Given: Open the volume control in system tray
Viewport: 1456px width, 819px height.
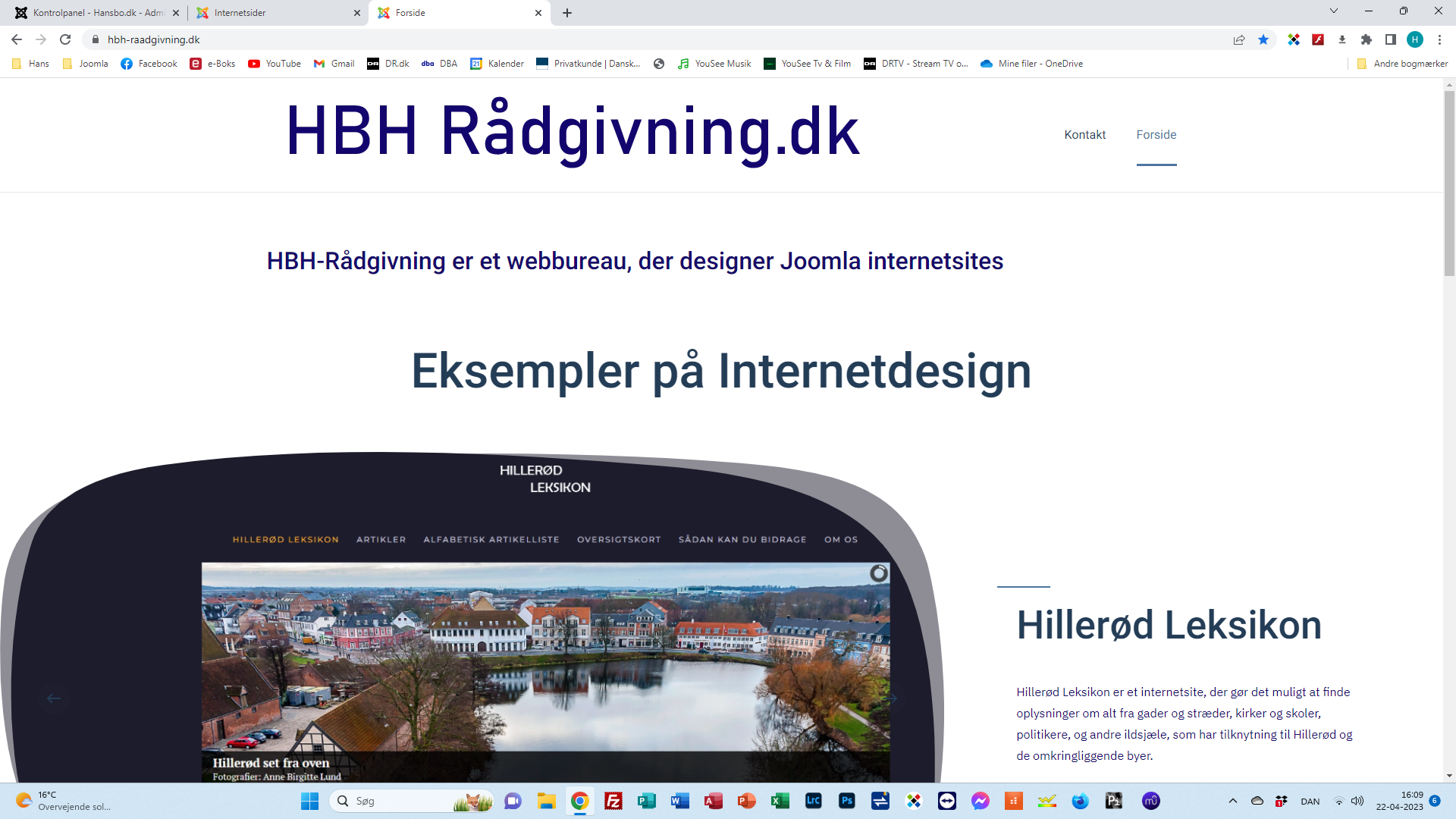Looking at the screenshot, I should [1357, 801].
